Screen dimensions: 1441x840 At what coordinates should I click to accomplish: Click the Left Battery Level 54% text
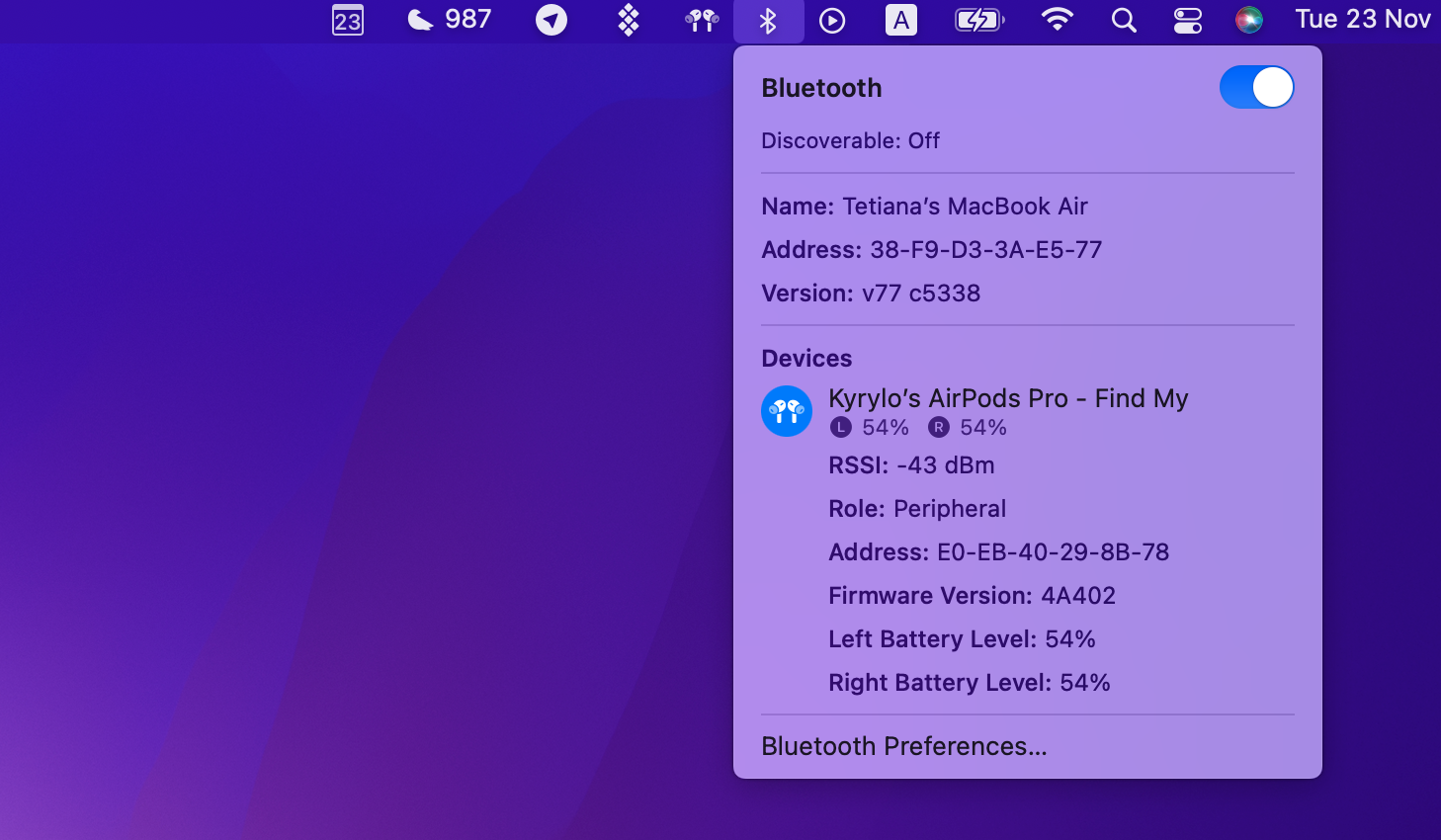962,639
